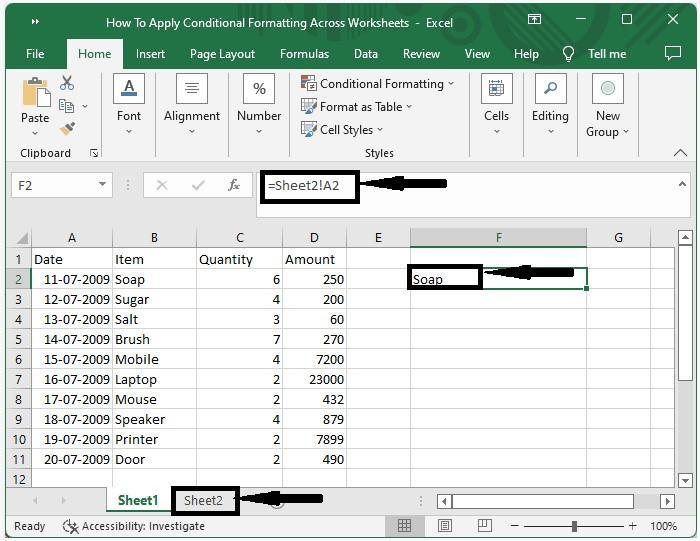Open the Cell Styles gallery
The height and width of the screenshot is (541, 700).
(344, 130)
